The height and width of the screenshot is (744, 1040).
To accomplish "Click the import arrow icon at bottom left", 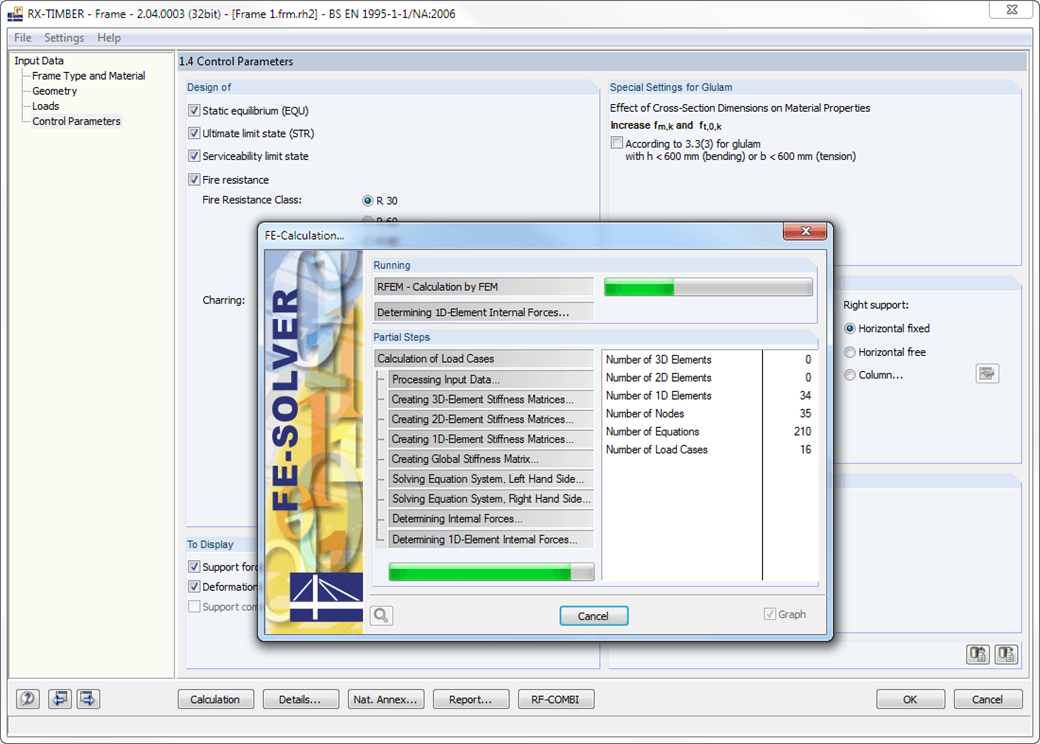I will click(59, 698).
